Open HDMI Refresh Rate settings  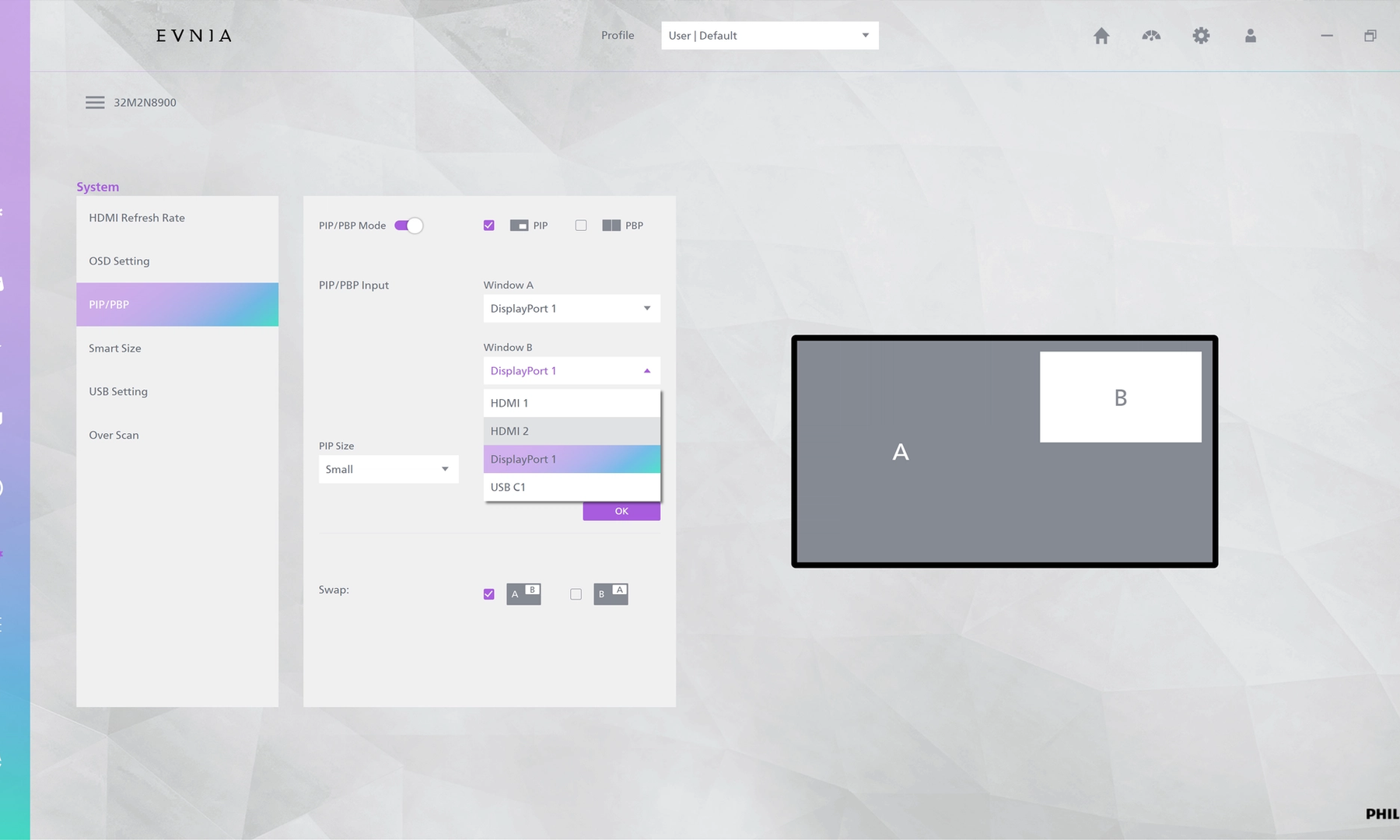pos(177,218)
